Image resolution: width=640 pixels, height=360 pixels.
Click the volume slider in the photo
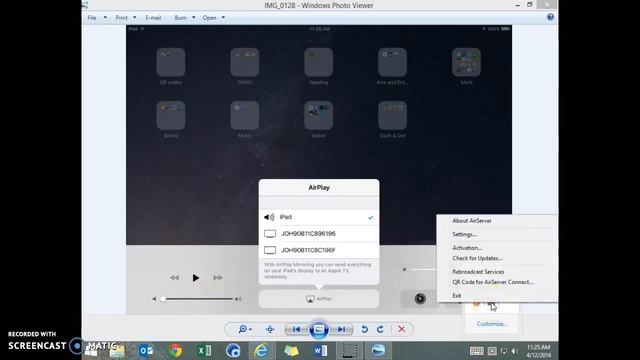click(198, 299)
